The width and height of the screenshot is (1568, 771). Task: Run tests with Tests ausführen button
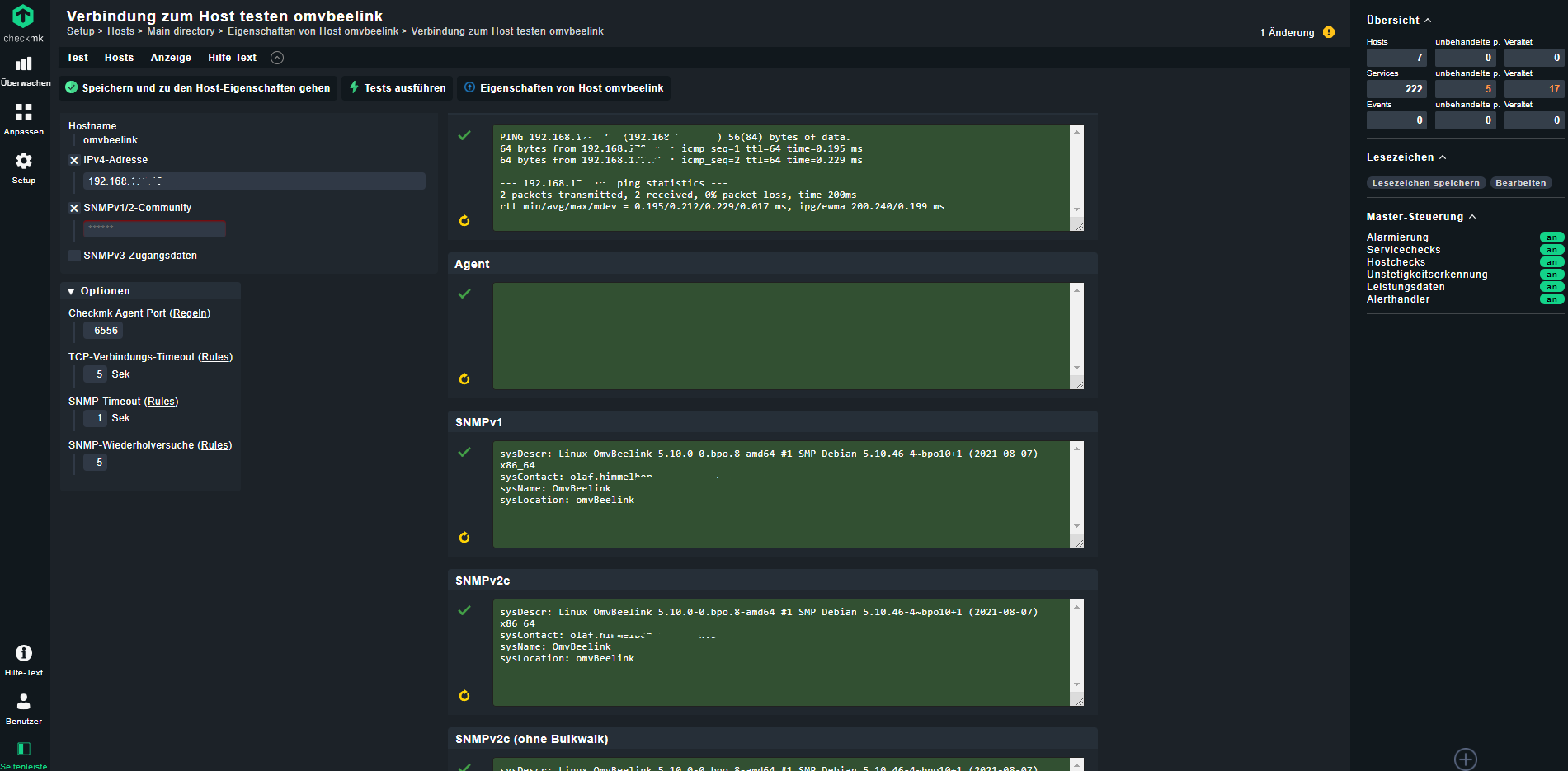pos(398,88)
